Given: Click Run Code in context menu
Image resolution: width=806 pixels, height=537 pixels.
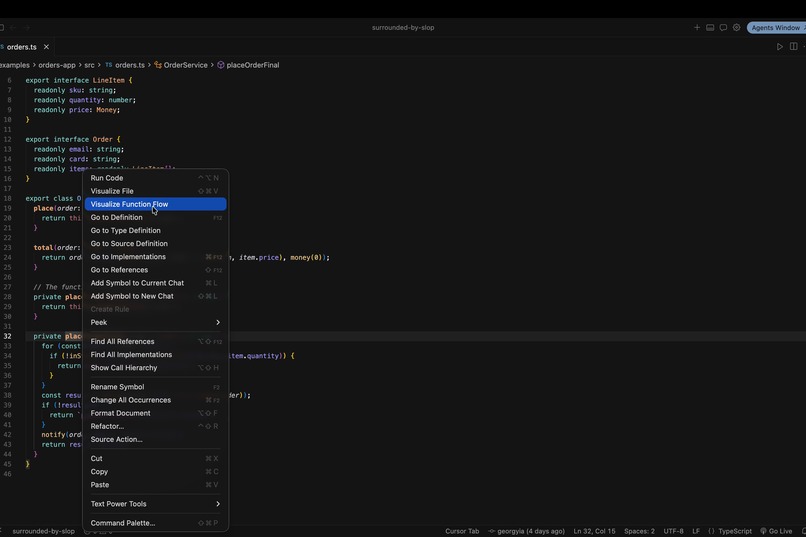Looking at the screenshot, I should click(155, 178).
